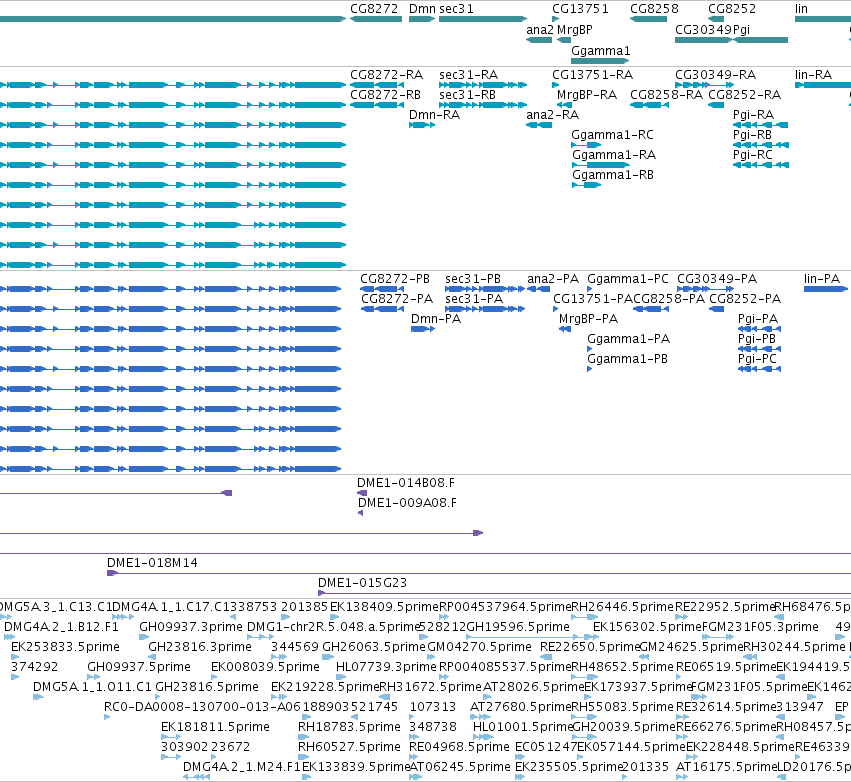The height and width of the screenshot is (782, 851).
Task: Click the CG30349-RA transcript label
Action: tap(715, 74)
